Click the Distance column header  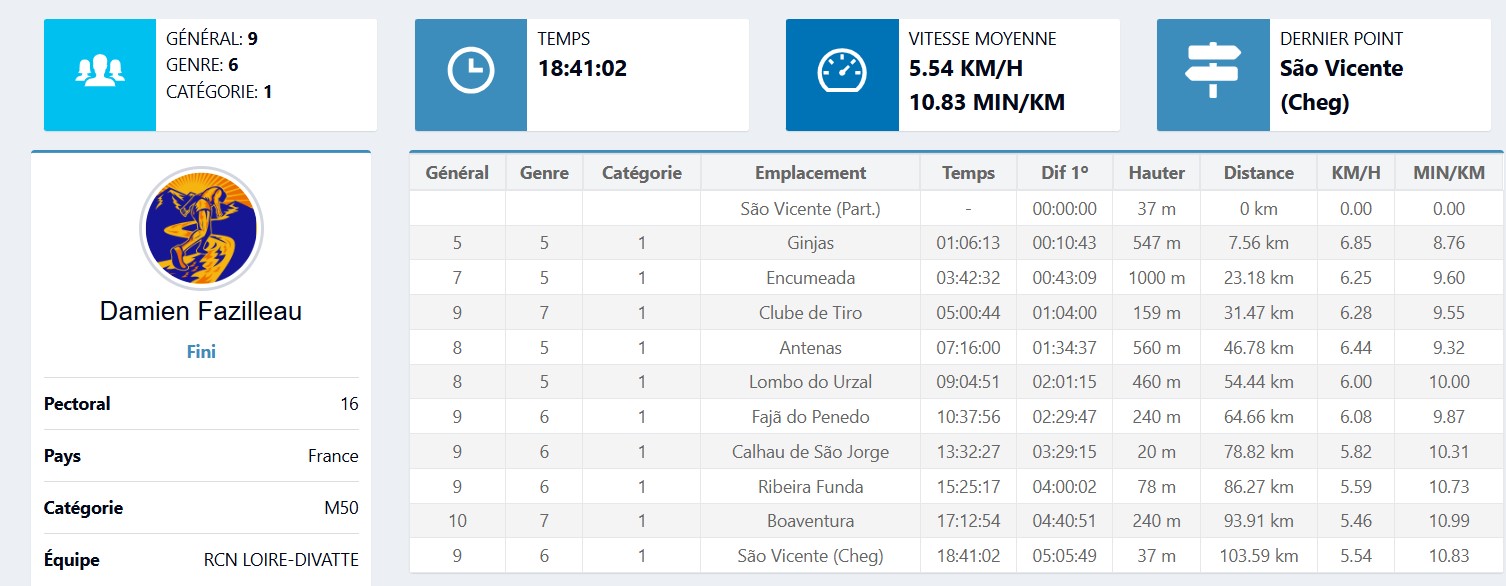click(x=1258, y=173)
